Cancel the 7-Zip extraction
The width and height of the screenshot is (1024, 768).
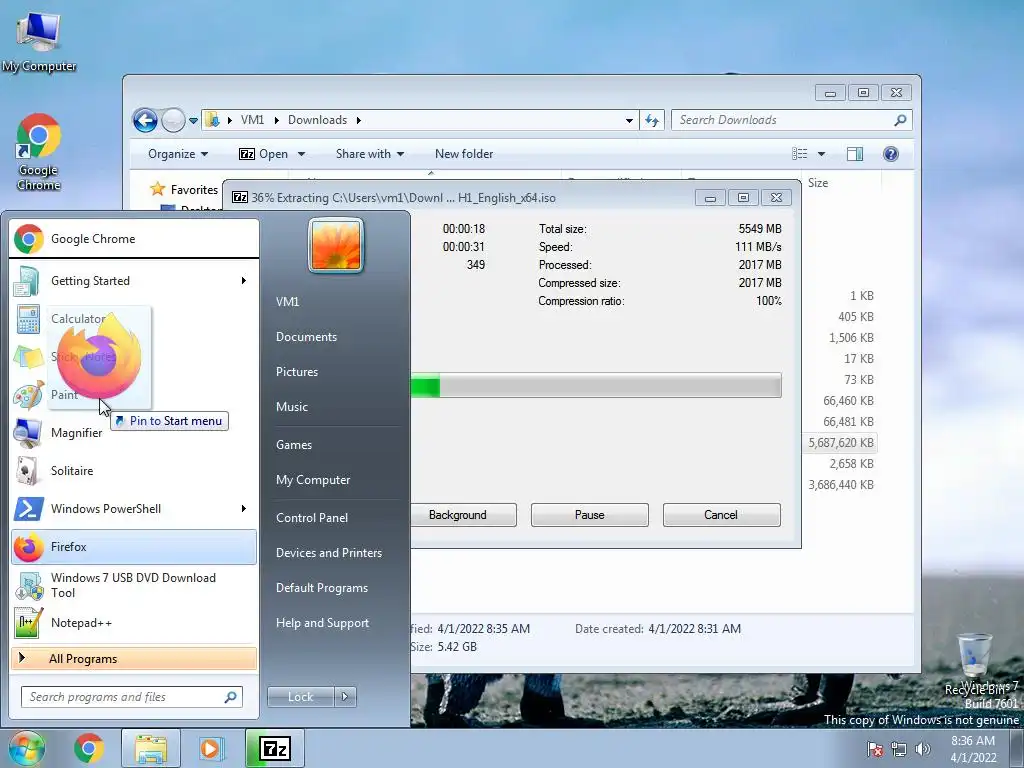tap(721, 515)
